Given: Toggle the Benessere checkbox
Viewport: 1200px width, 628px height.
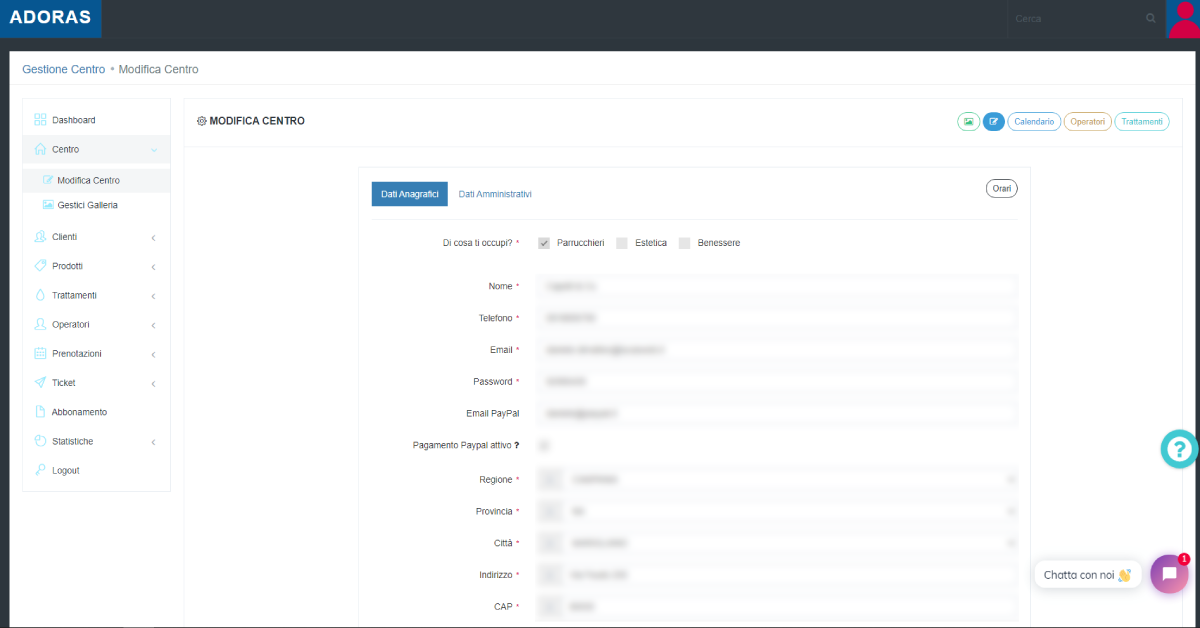Looking at the screenshot, I should click(685, 243).
